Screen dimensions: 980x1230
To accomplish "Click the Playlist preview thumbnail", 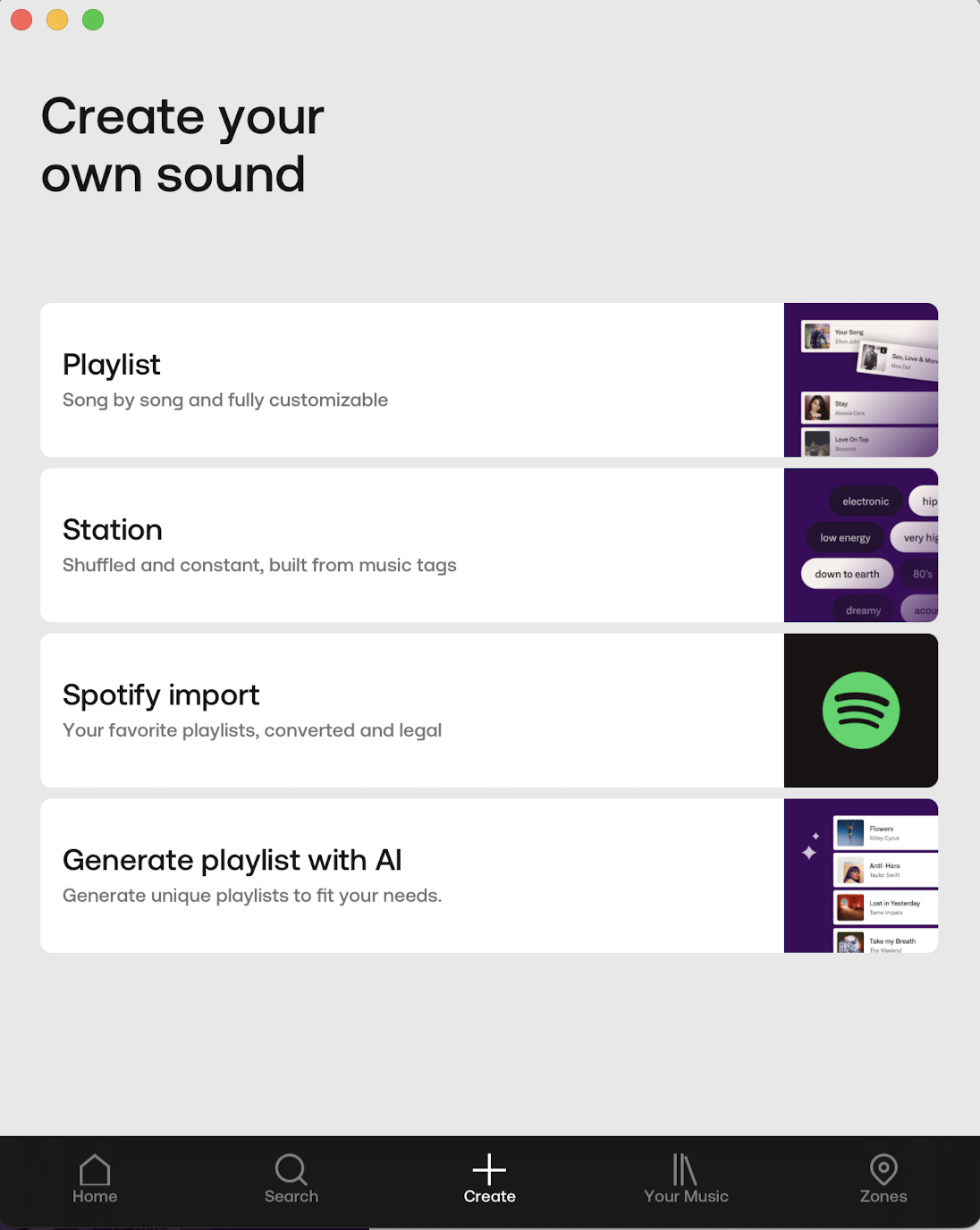I will [860, 380].
